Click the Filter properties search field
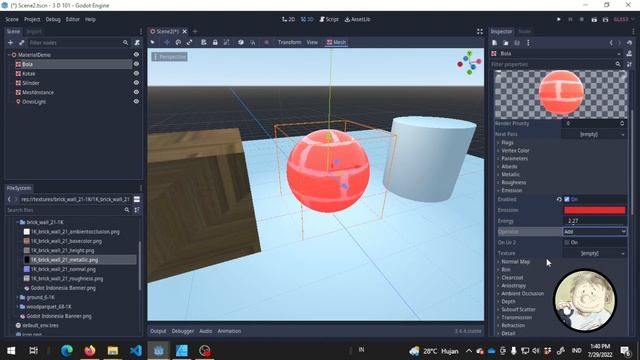Image resolution: width=640 pixels, height=360 pixels. (x=556, y=64)
